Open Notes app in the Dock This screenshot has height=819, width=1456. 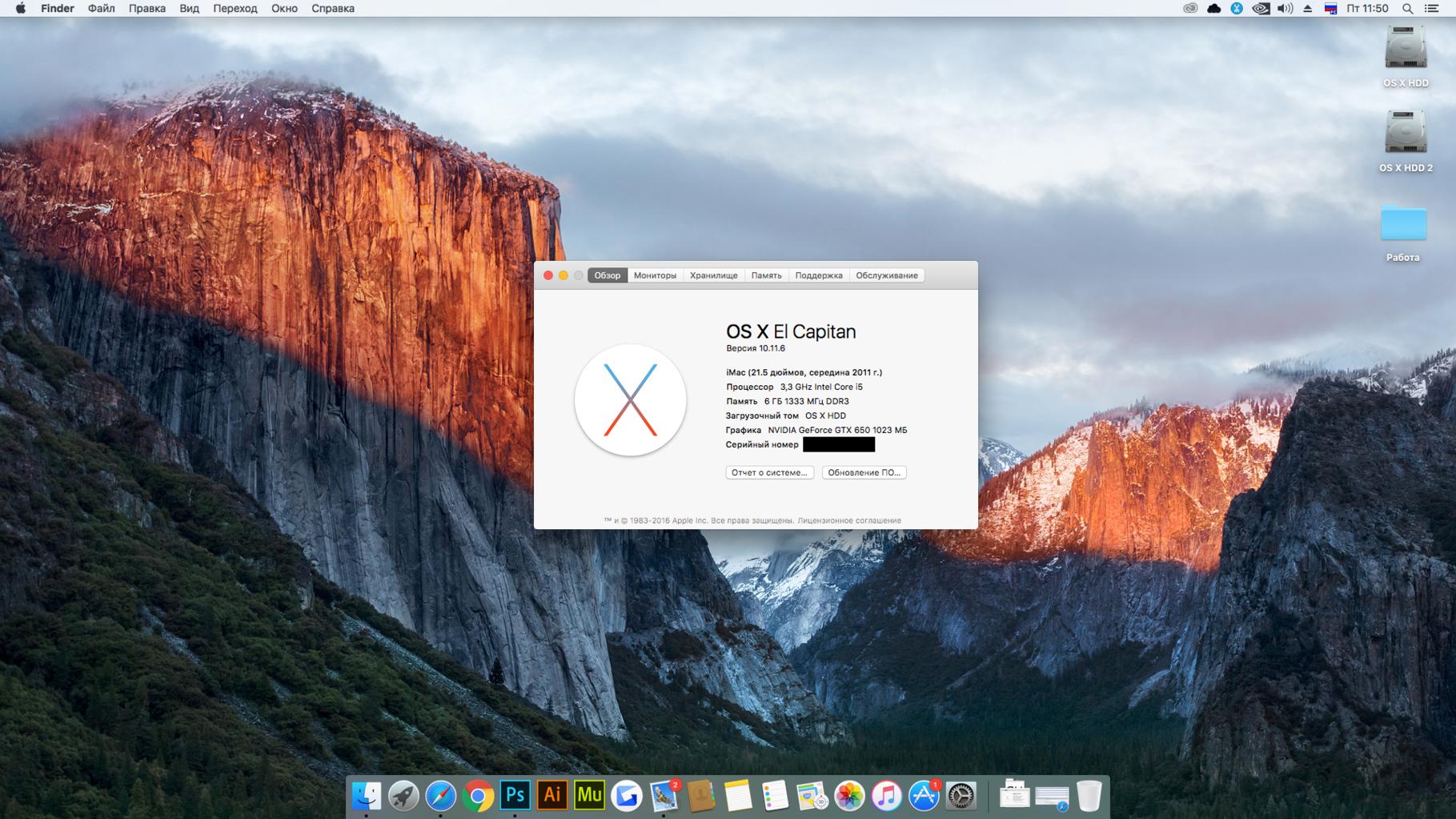point(738,796)
